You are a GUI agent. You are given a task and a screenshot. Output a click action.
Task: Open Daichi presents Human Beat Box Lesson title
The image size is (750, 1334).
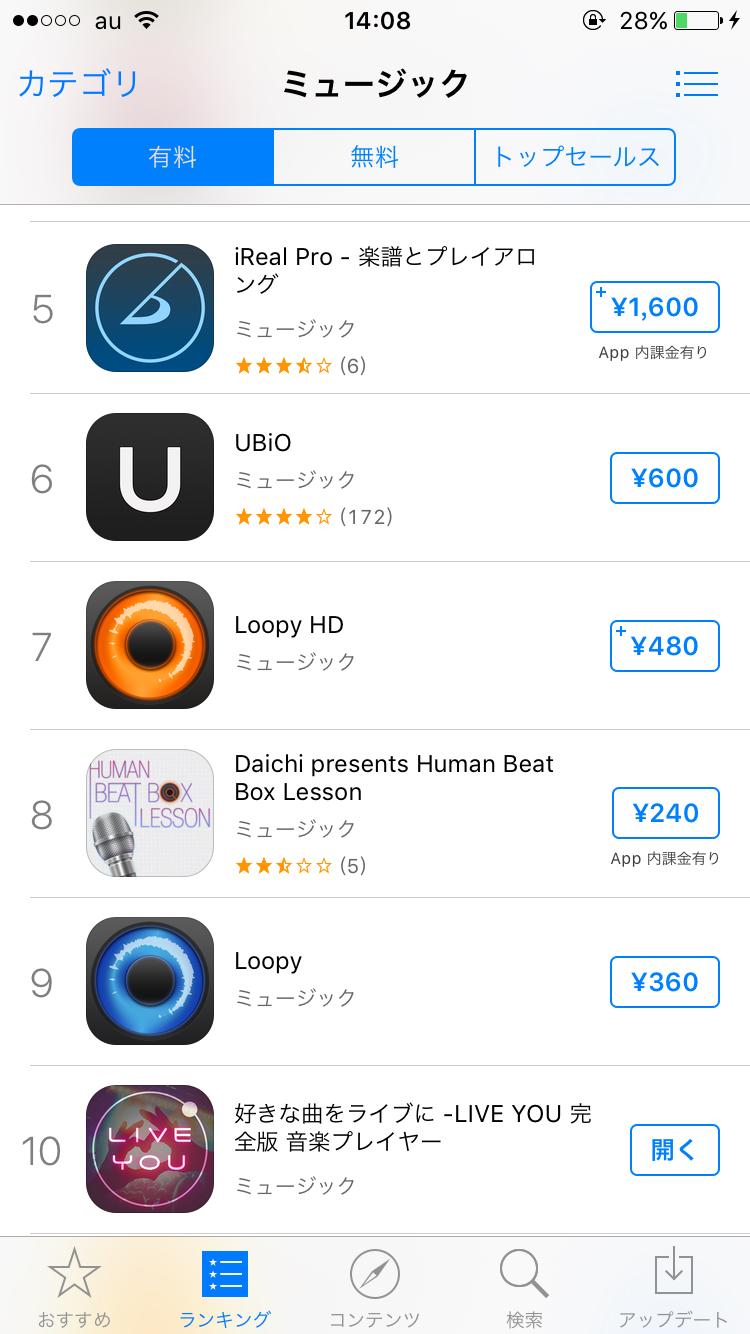pos(393,778)
